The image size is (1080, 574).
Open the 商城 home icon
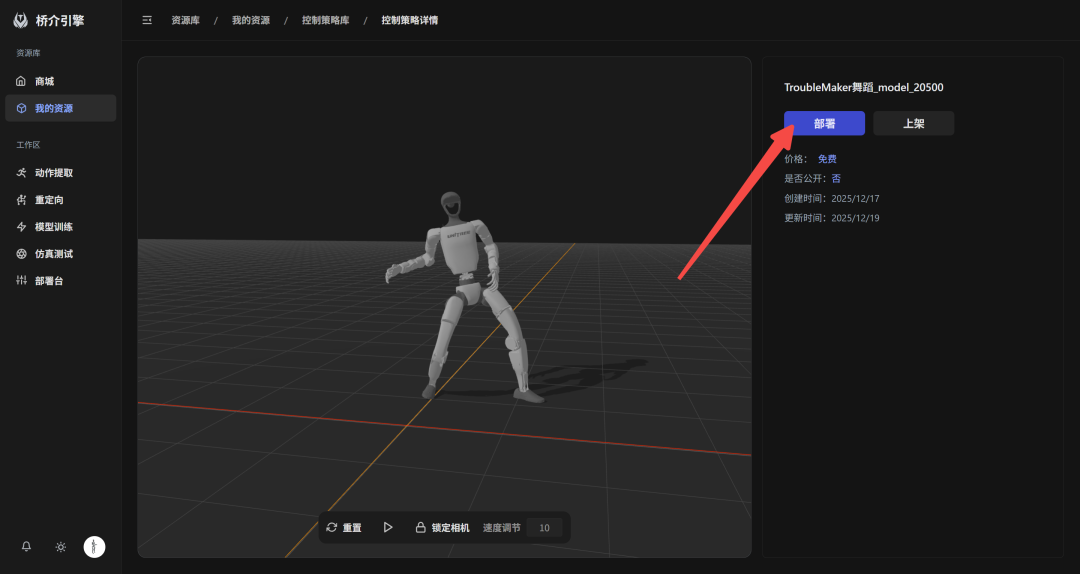(x=21, y=81)
